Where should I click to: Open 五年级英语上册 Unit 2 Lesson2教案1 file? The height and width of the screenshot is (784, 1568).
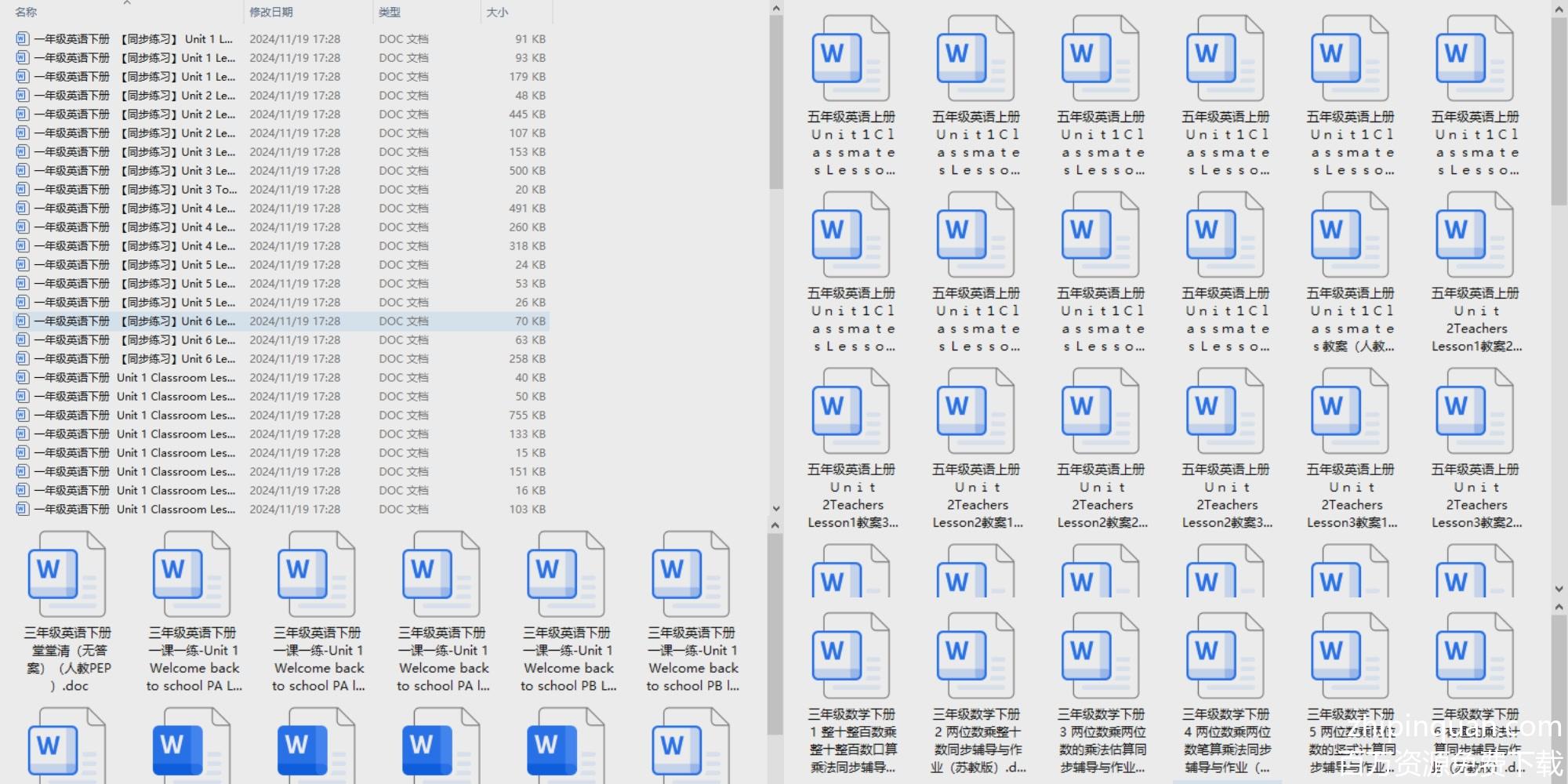(975, 411)
